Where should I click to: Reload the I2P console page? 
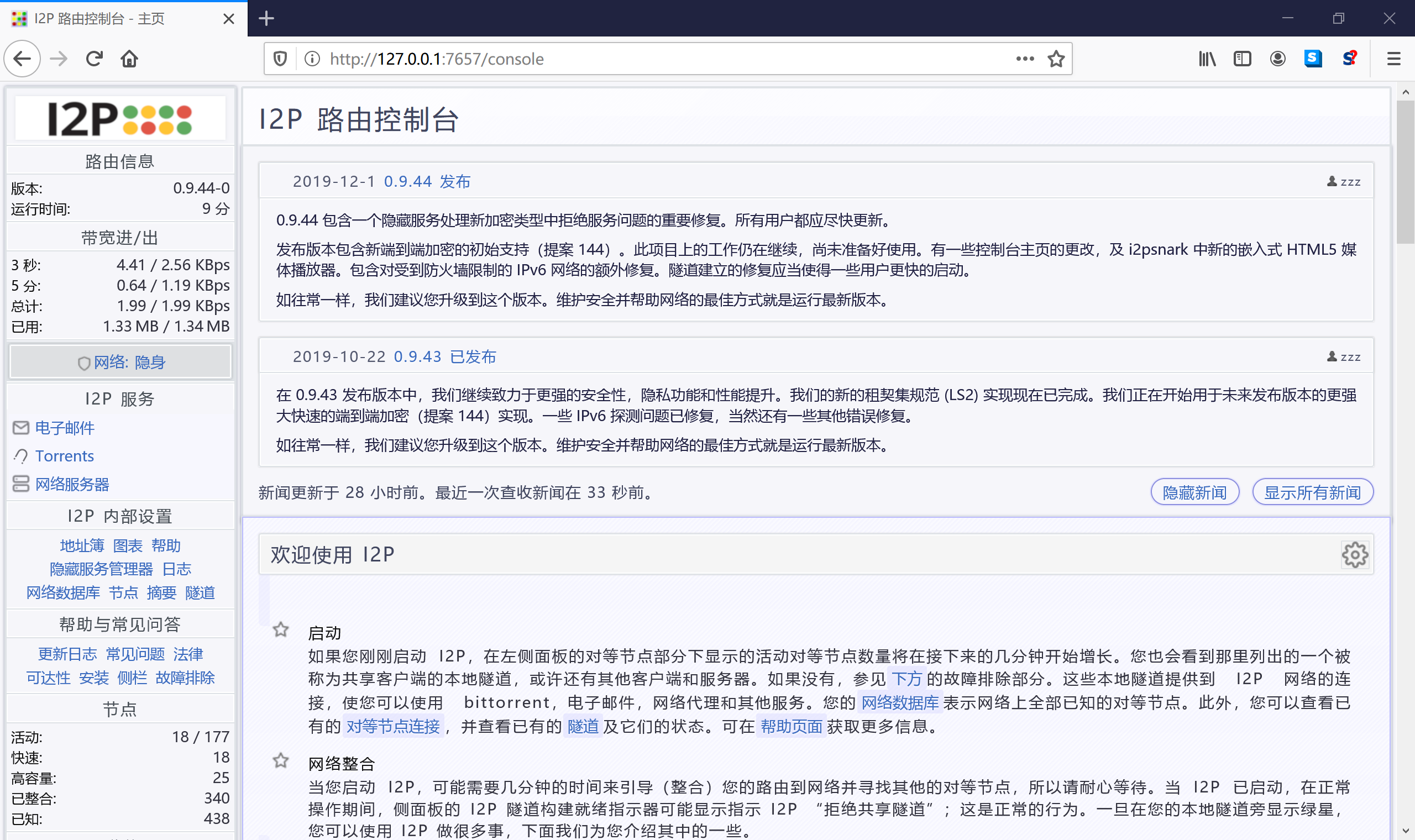[x=94, y=59]
